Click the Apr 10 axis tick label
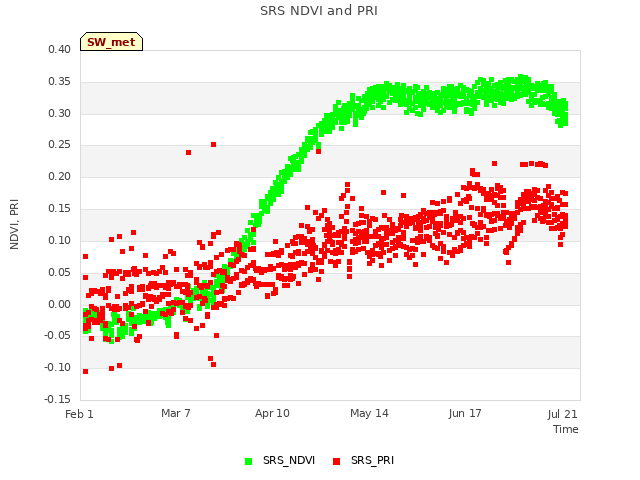The width and height of the screenshot is (640, 480). click(x=272, y=413)
